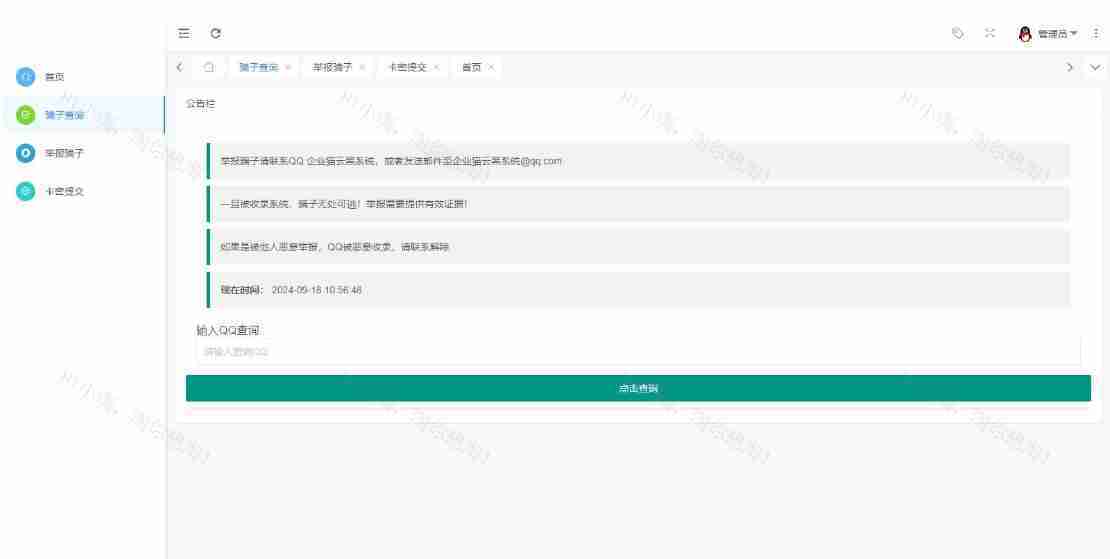The image size is (1110, 559).
Task: Focus the QQ number input field
Action: pyautogui.click(x=638, y=352)
